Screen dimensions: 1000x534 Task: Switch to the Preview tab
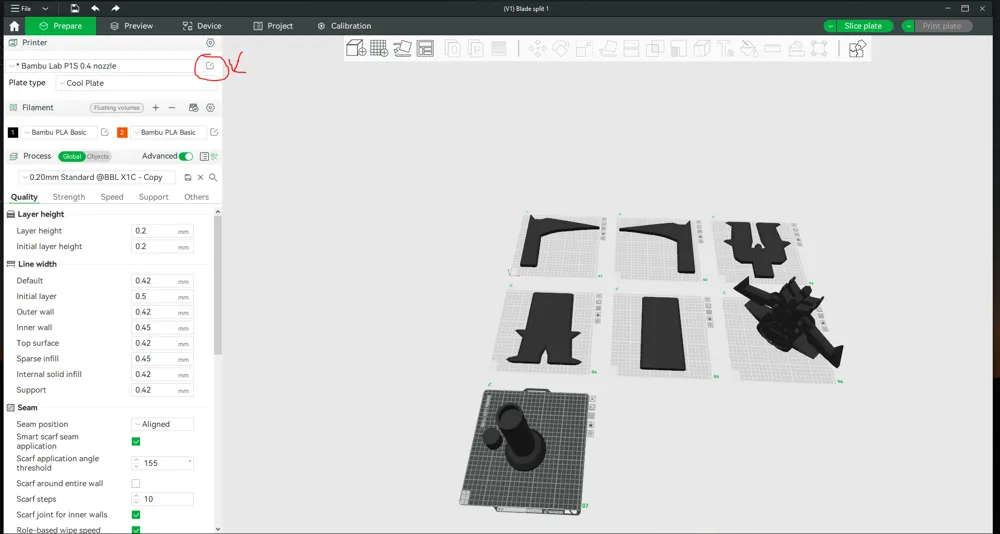coord(131,26)
